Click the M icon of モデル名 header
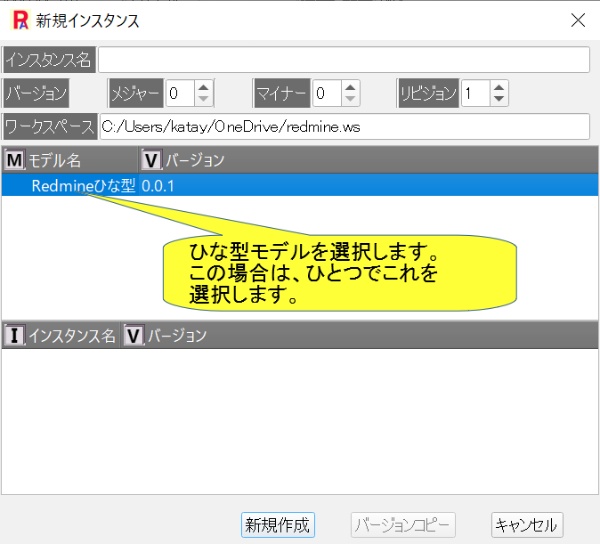This screenshot has width=600, height=544. pyautogui.click(x=15, y=160)
